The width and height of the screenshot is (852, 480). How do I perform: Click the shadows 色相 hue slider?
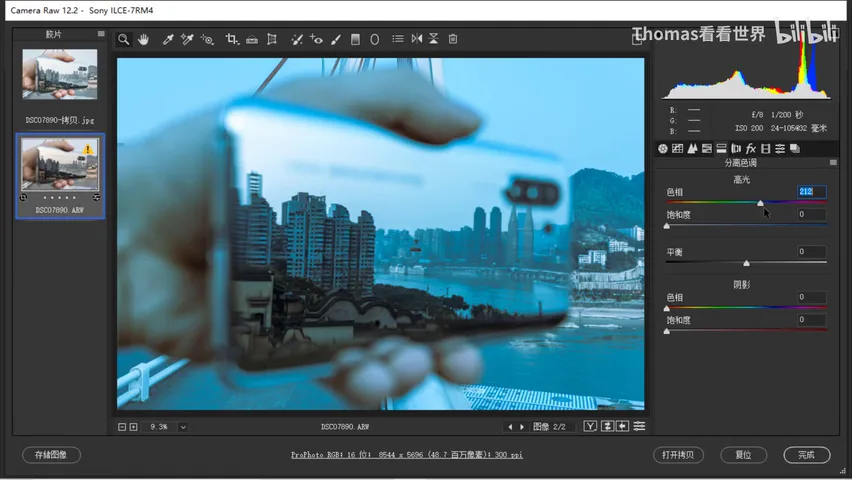[746, 308]
